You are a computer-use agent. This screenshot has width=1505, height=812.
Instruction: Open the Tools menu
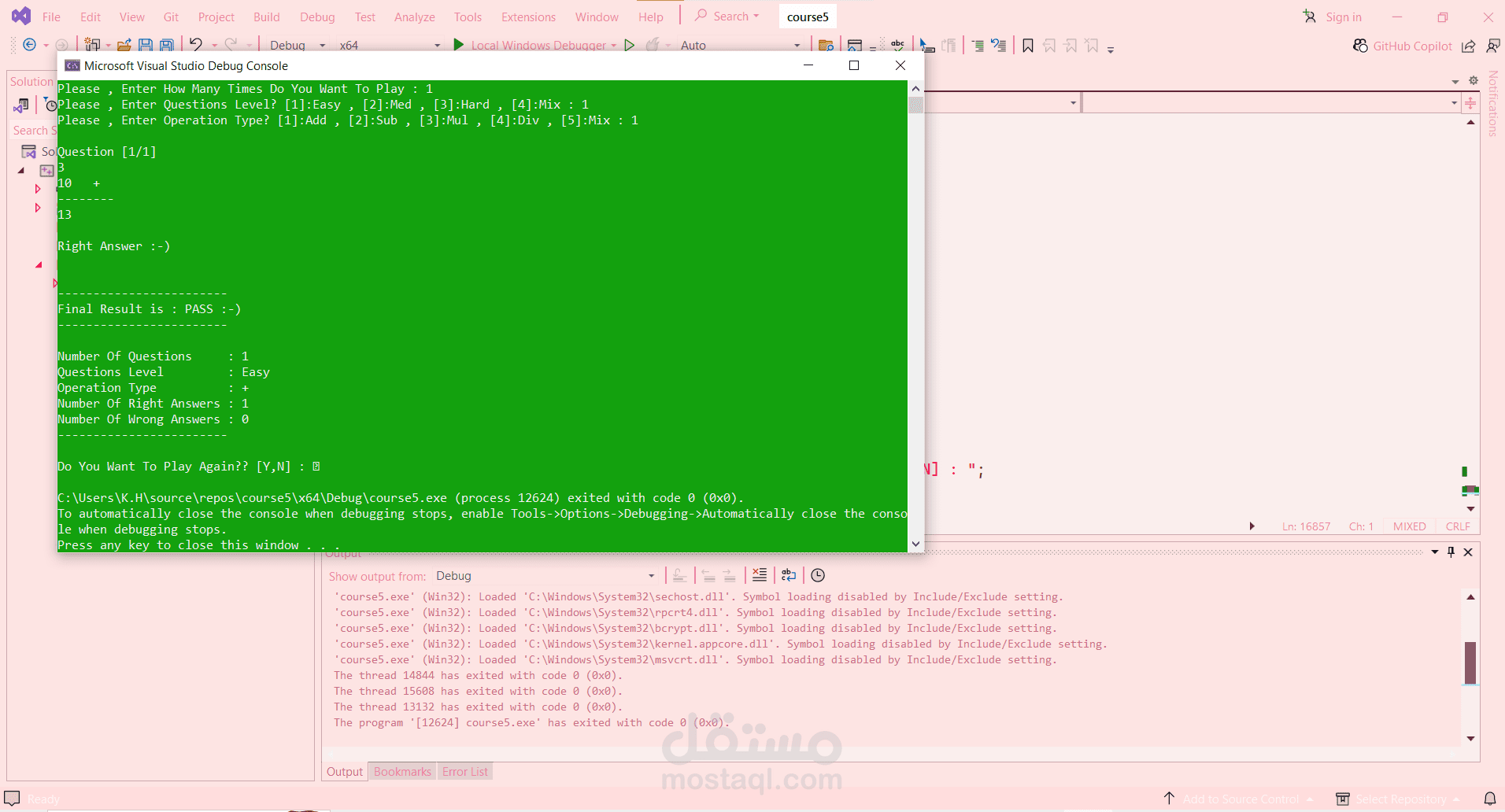[468, 17]
